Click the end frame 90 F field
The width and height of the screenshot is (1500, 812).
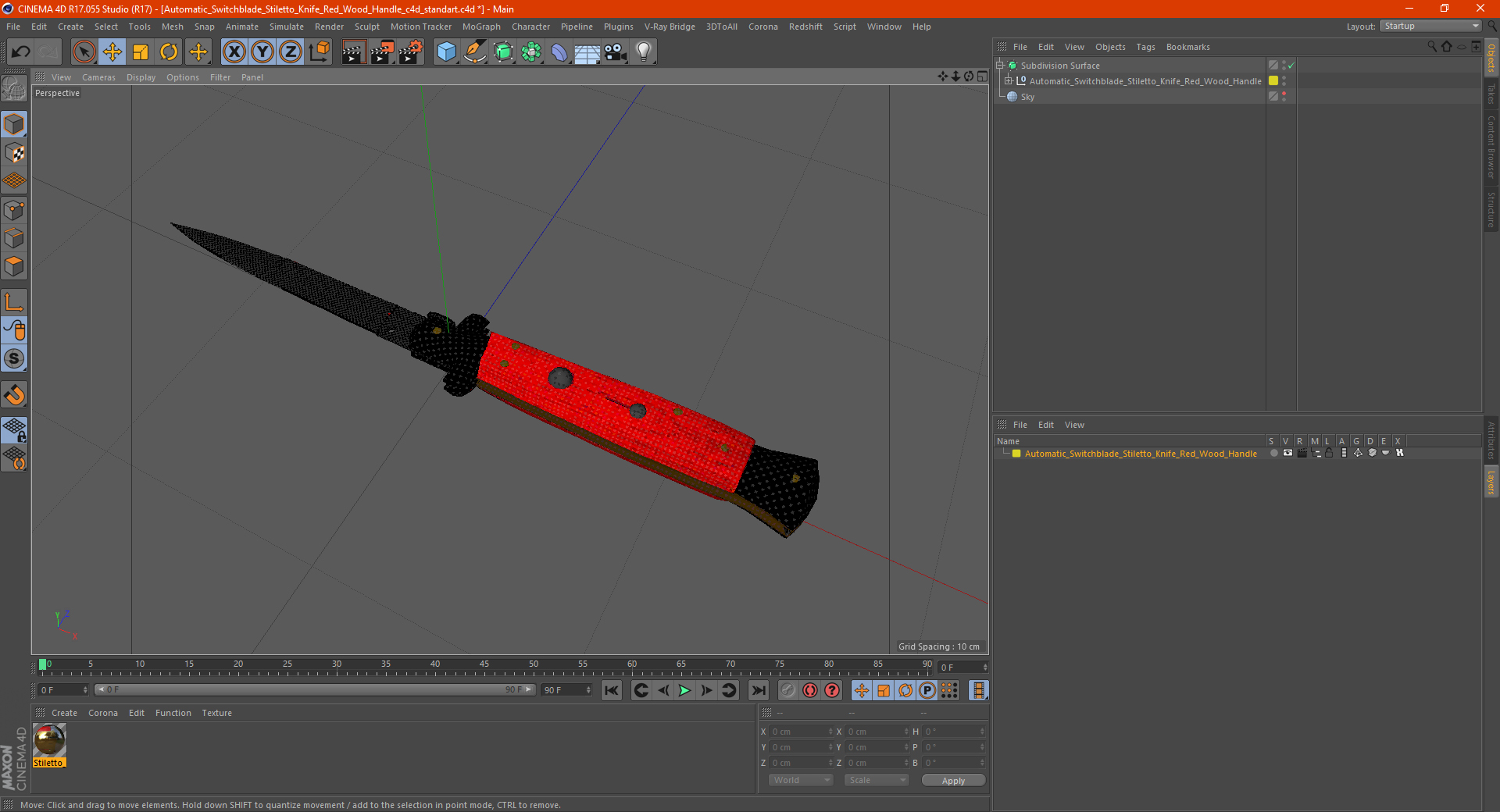[x=567, y=690]
